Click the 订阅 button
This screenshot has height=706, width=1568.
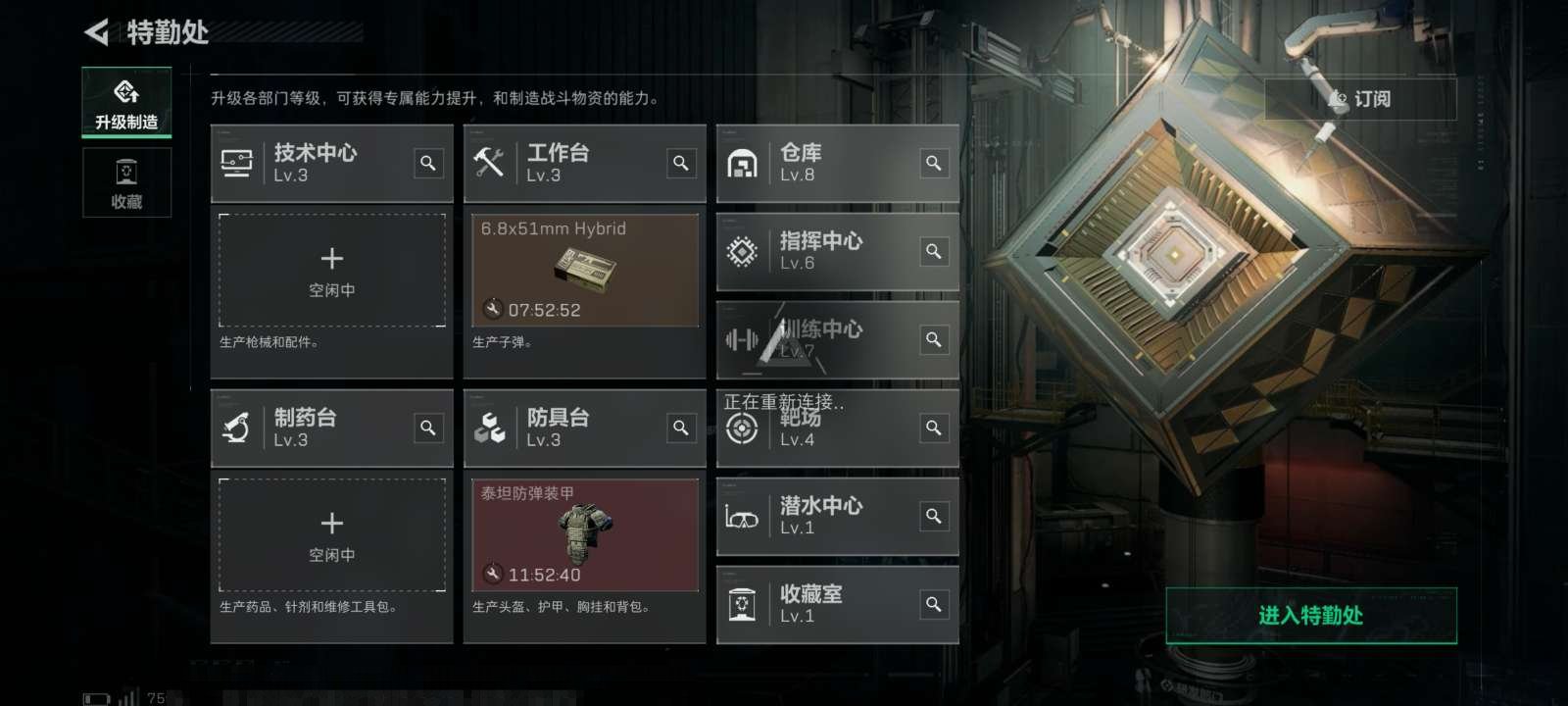point(1360,99)
